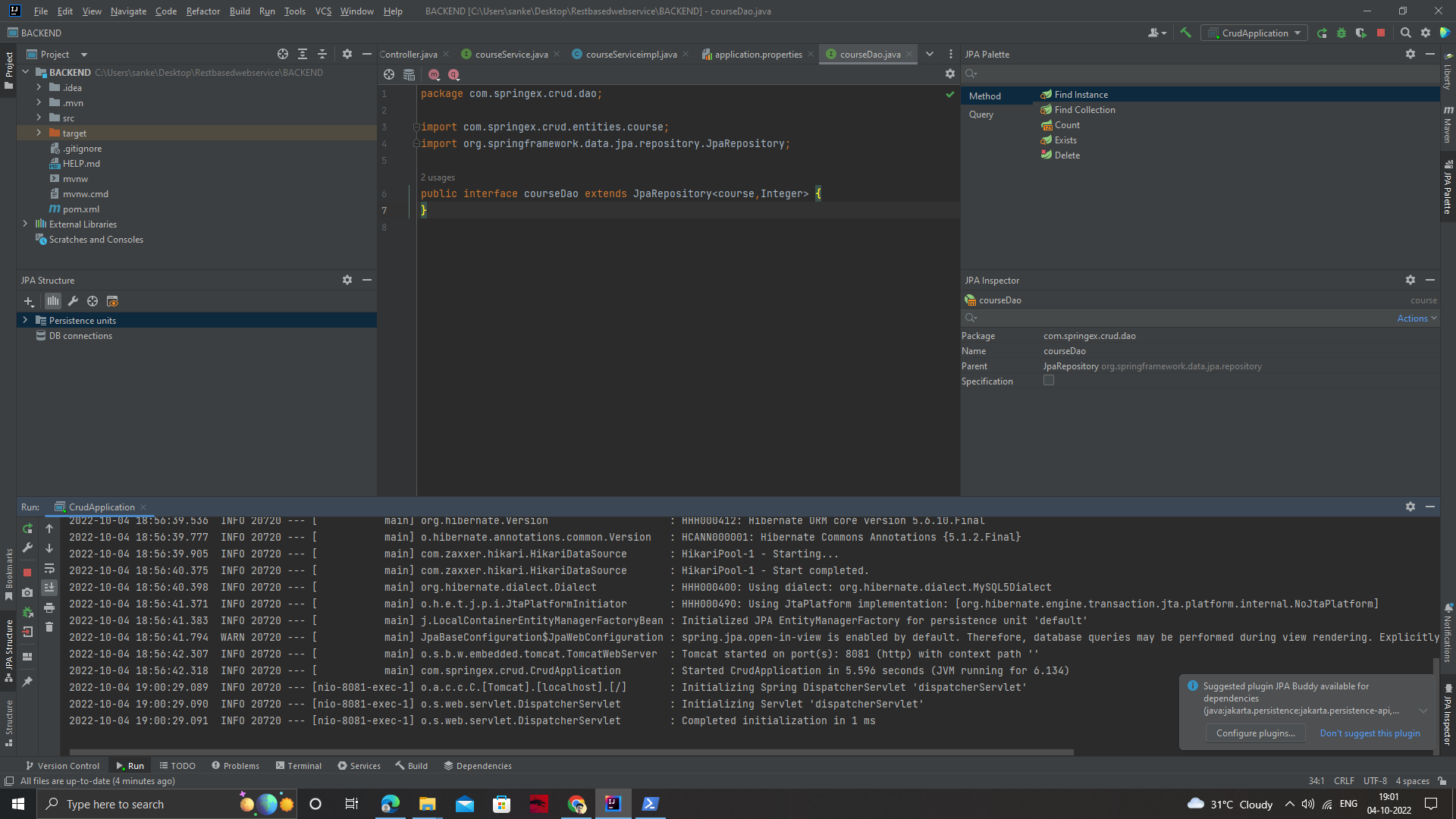Toggle the Notifications tool window stripe button

(1448, 633)
